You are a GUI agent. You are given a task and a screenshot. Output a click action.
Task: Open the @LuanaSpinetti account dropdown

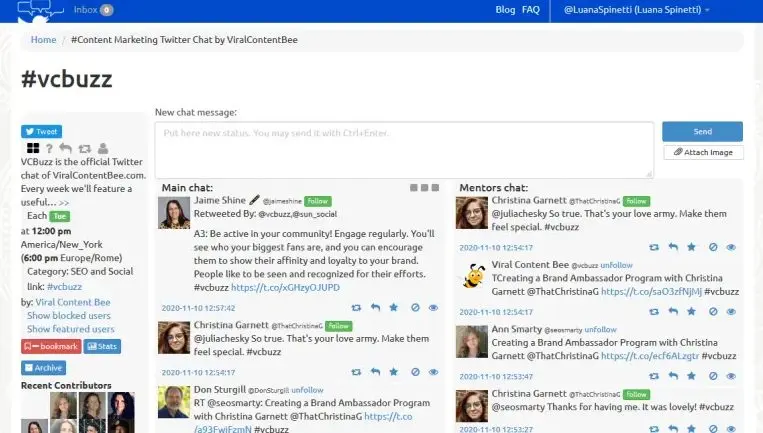click(637, 10)
